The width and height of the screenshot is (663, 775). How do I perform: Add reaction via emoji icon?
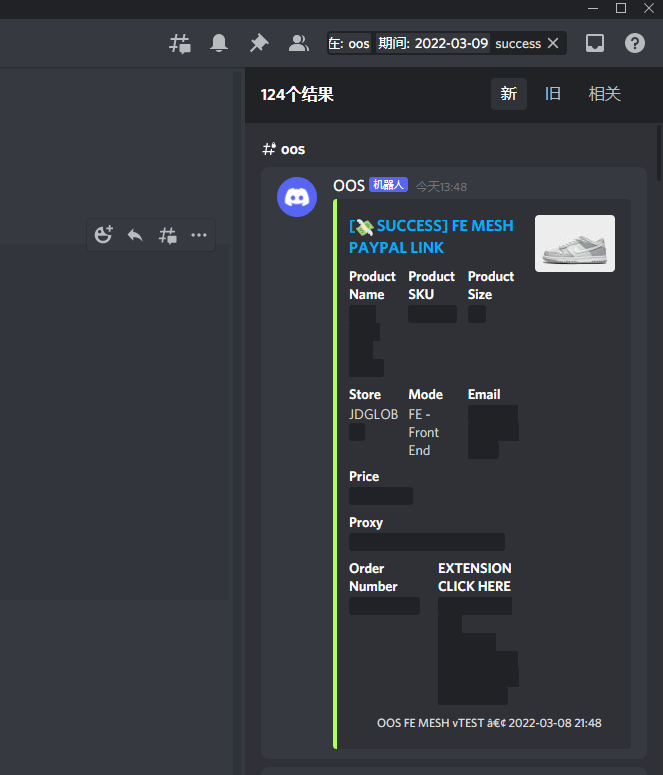tap(104, 235)
